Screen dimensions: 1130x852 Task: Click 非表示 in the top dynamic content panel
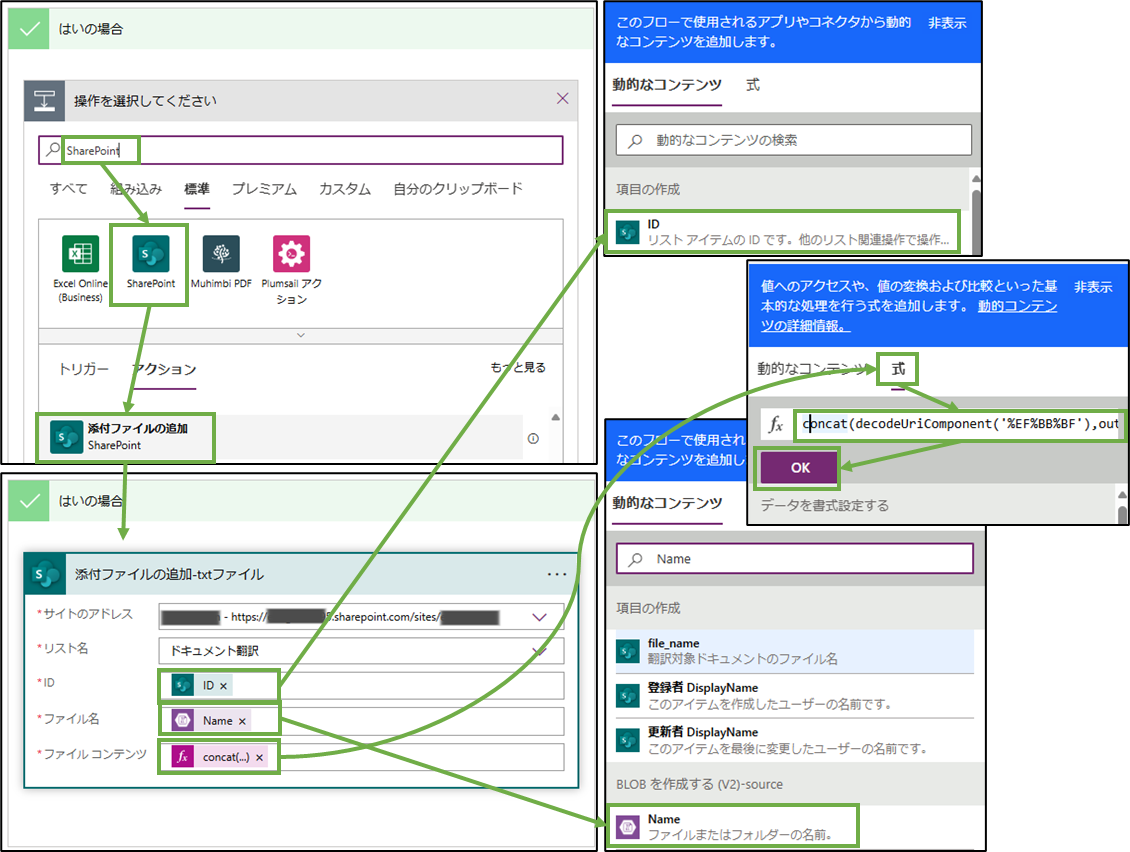(947, 23)
